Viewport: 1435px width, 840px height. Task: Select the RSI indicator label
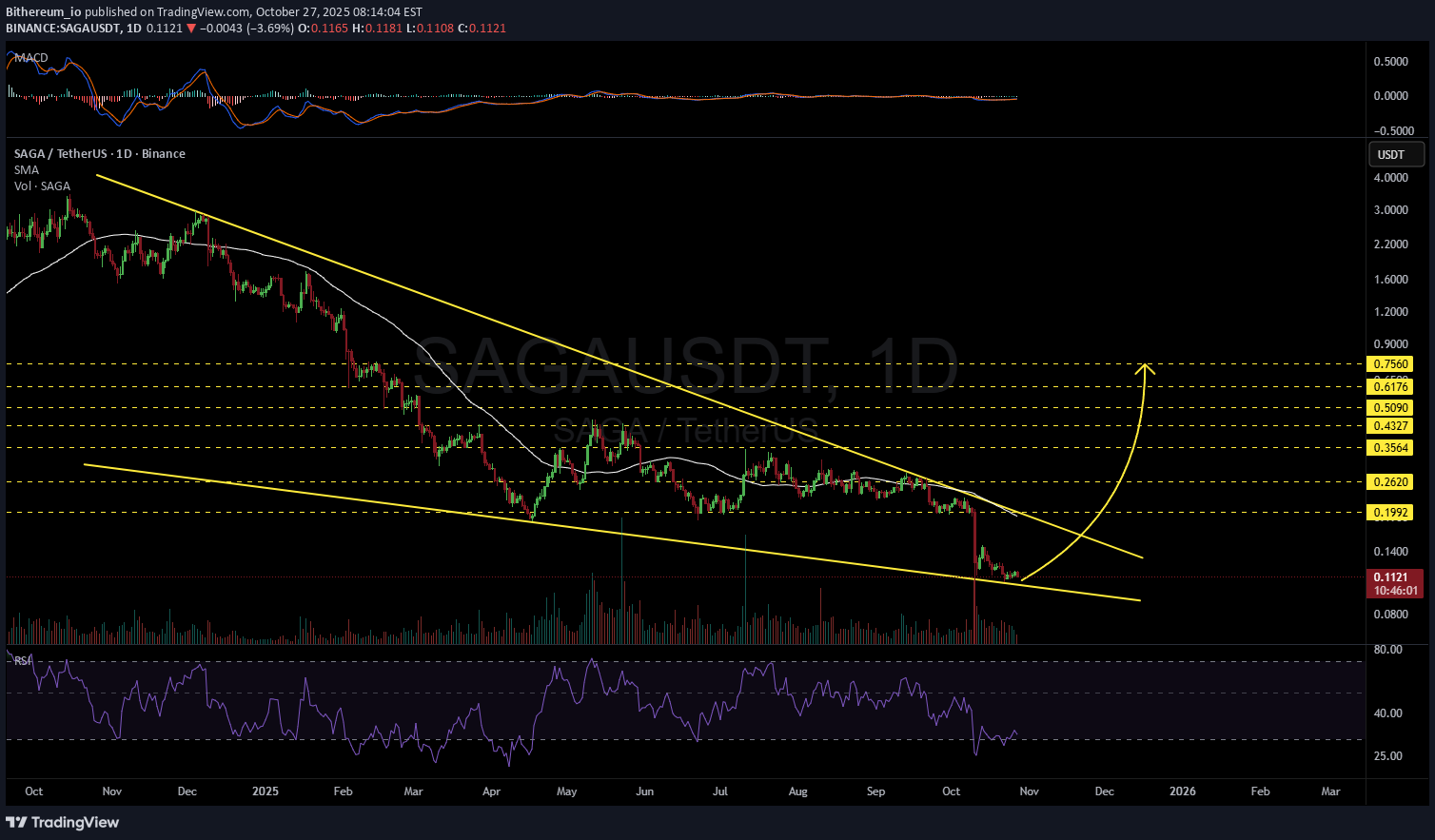[22, 660]
